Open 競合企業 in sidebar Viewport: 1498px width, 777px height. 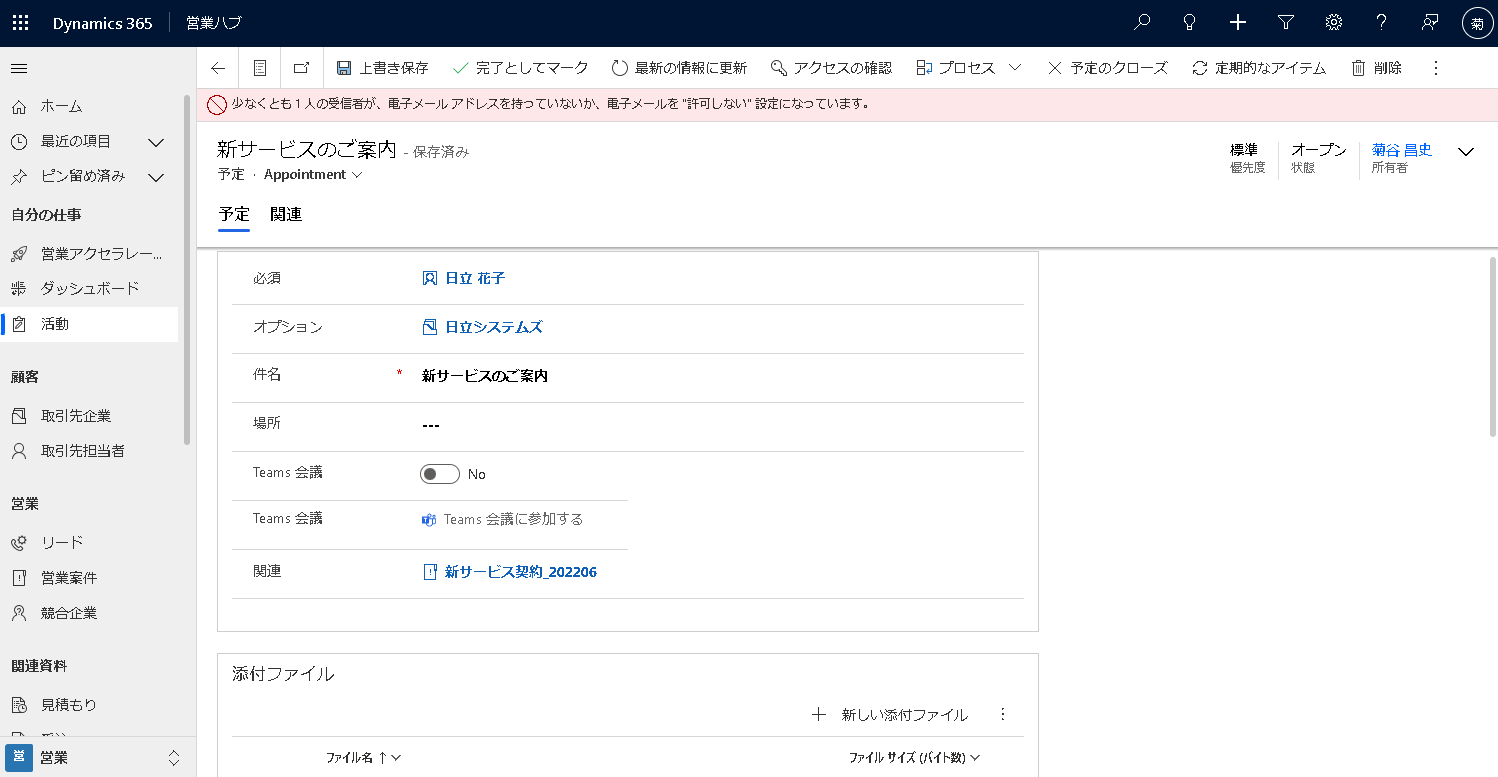pos(90,613)
